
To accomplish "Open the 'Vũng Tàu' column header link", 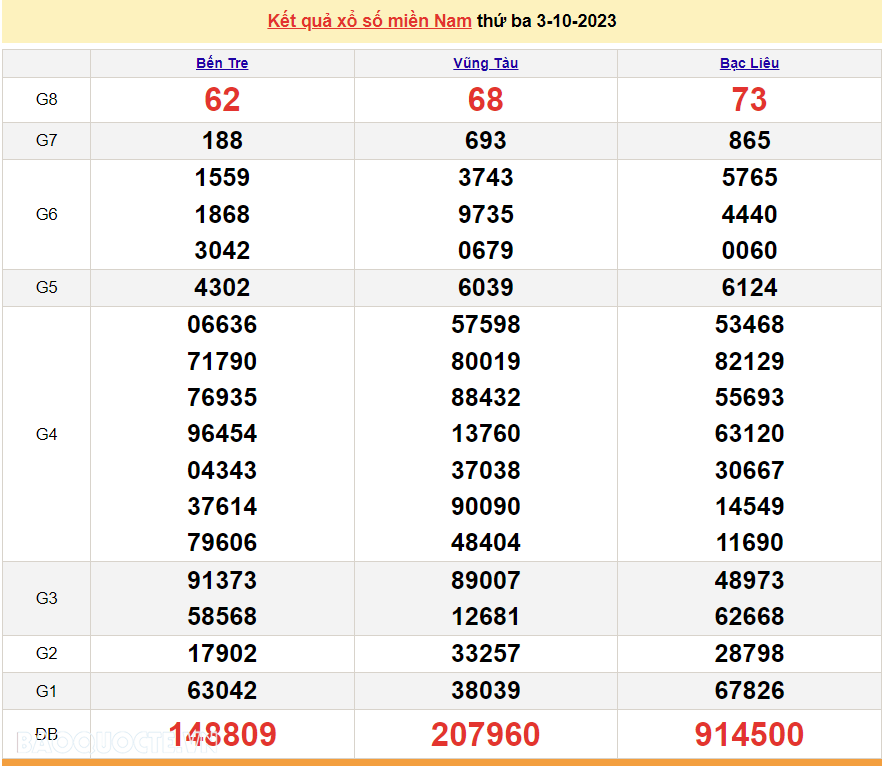I will [485, 63].
